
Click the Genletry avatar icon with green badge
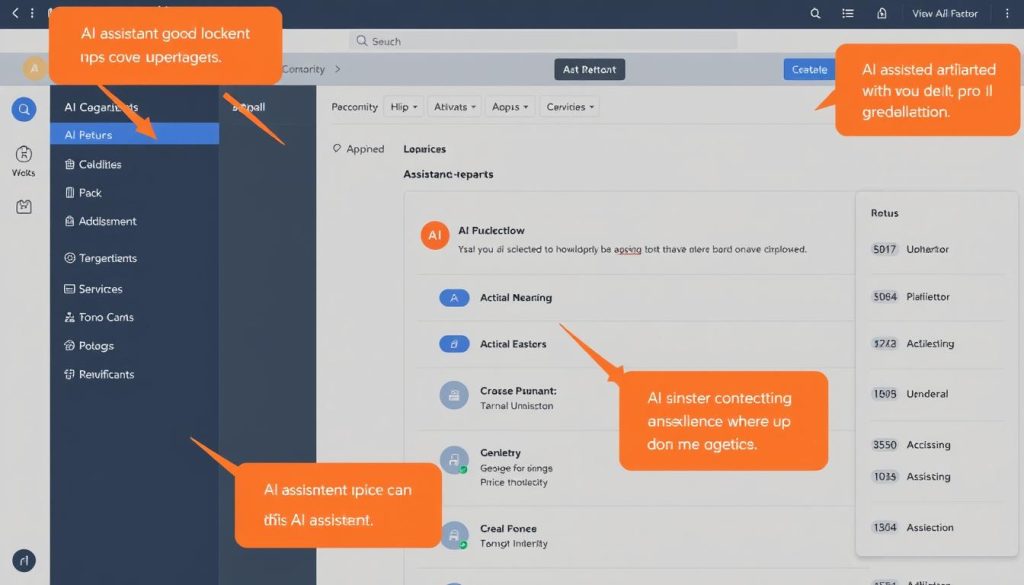454,460
